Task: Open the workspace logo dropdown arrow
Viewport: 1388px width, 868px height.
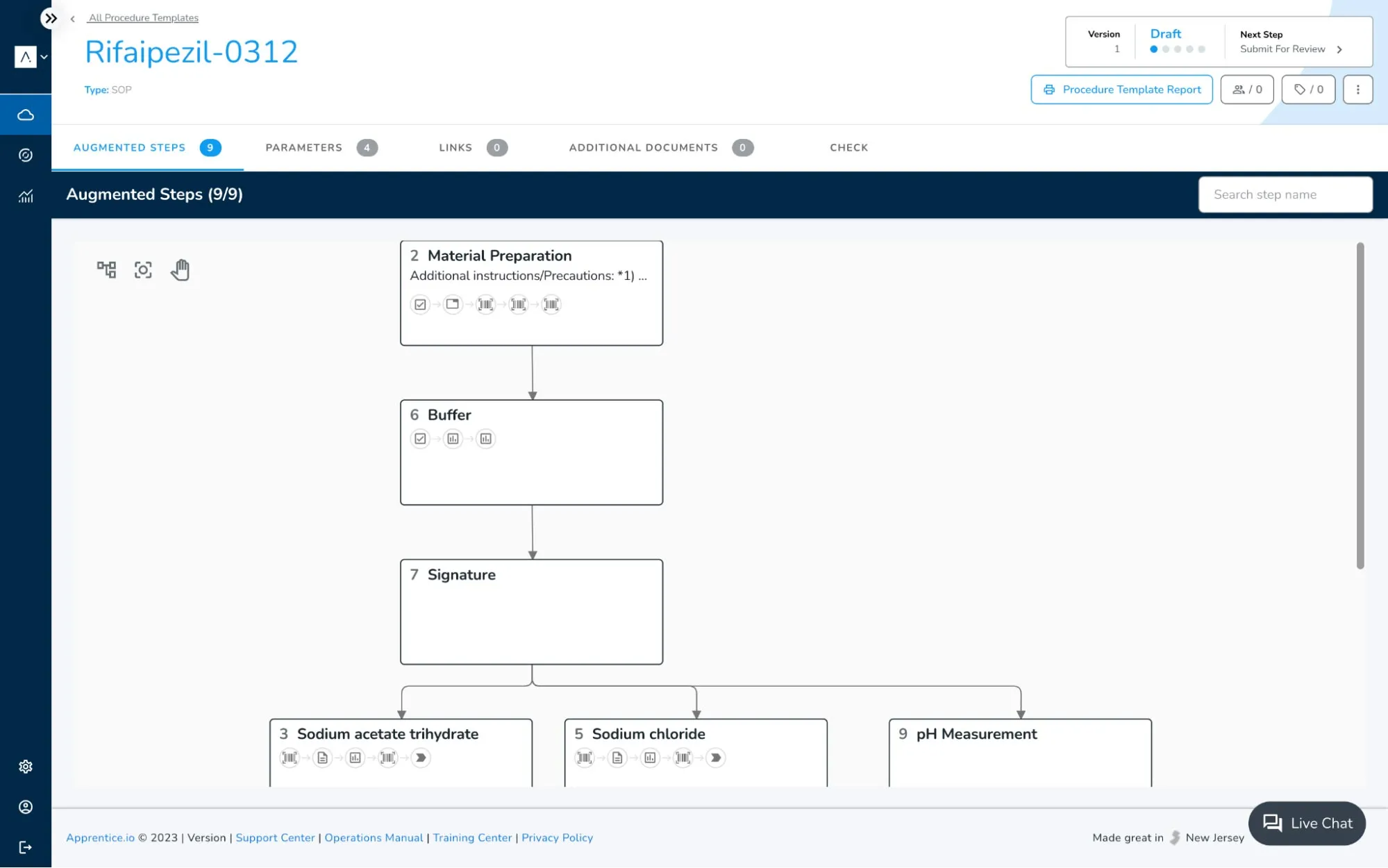Action: (x=44, y=57)
